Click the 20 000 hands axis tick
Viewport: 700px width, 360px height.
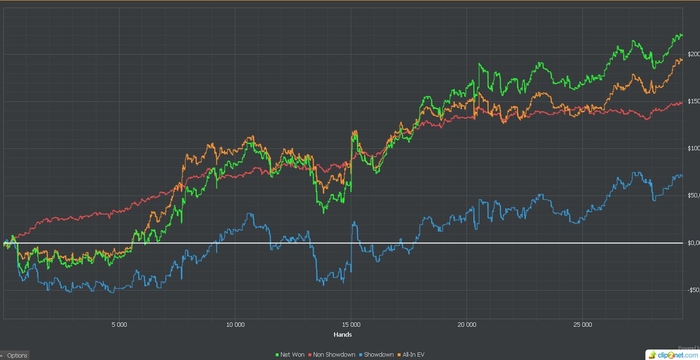click(x=467, y=325)
